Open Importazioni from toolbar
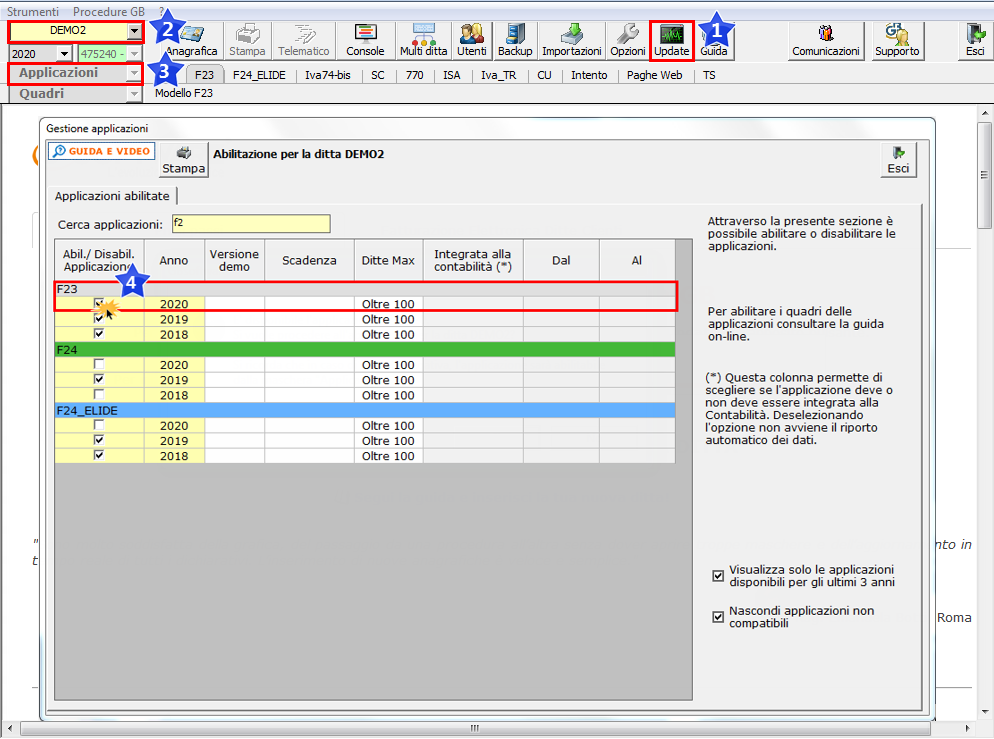This screenshot has height=739, width=994. pos(571,41)
